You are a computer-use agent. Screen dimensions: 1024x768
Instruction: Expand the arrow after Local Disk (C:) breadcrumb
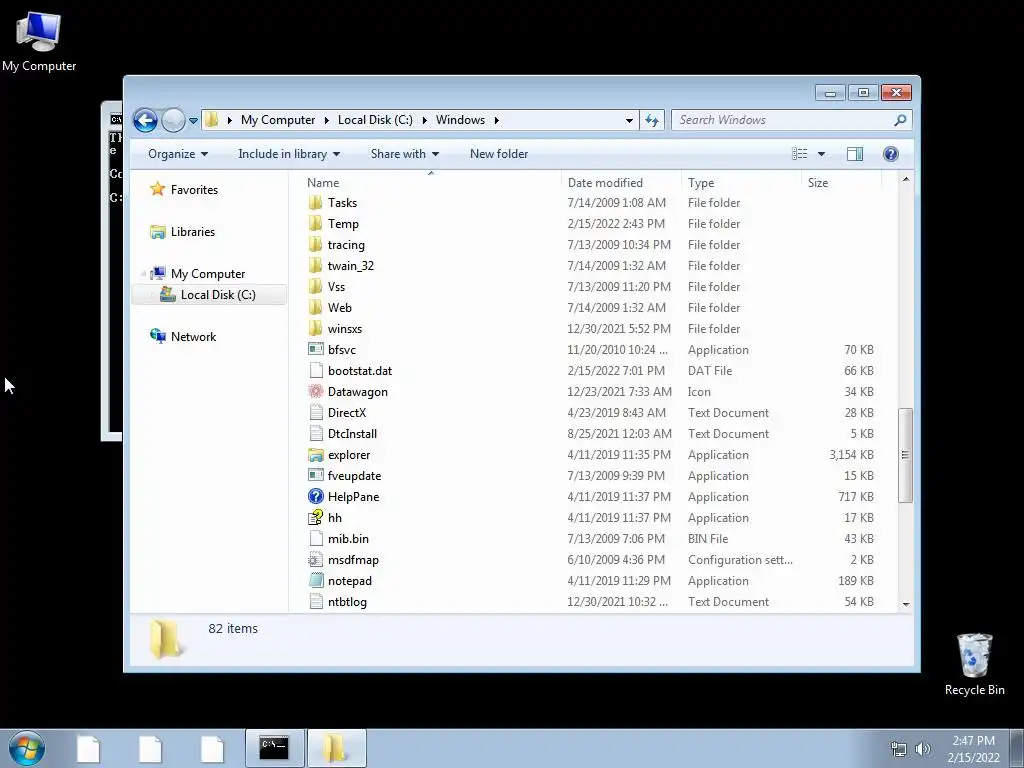[424, 120]
